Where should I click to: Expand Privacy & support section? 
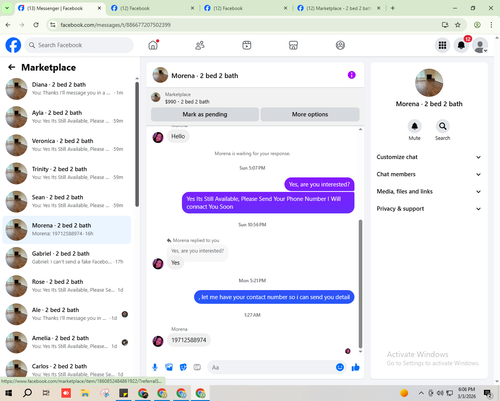[x=429, y=209]
